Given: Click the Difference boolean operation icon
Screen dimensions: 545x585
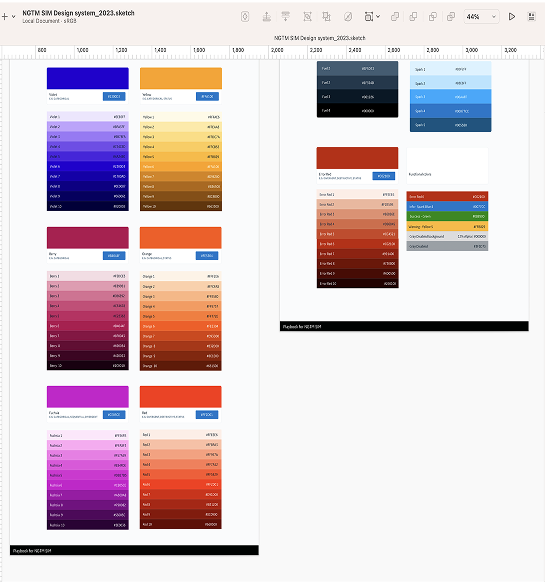Looking at the screenshot, I should point(451,16).
